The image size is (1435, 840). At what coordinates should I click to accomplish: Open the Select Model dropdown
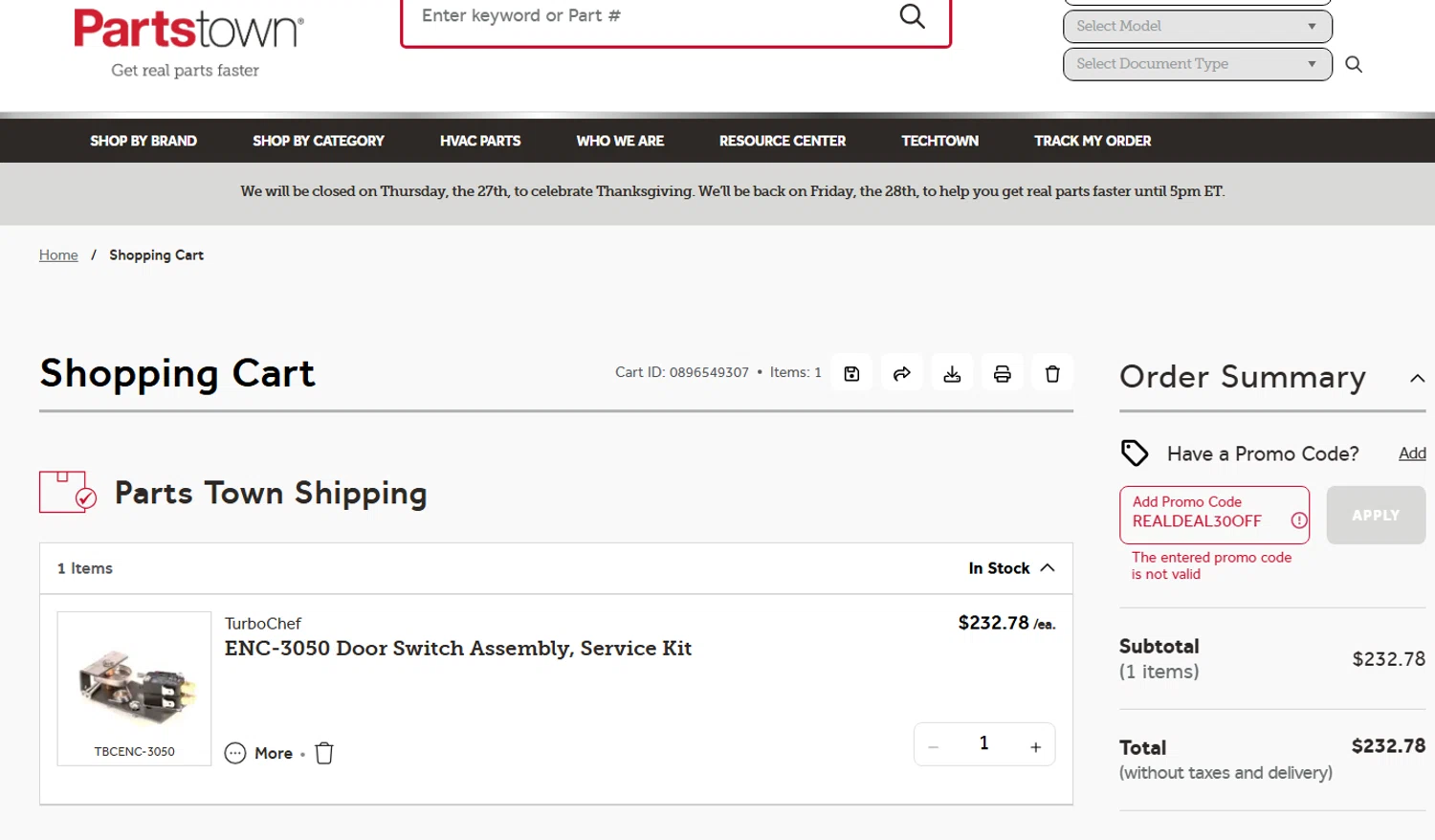[x=1198, y=26]
